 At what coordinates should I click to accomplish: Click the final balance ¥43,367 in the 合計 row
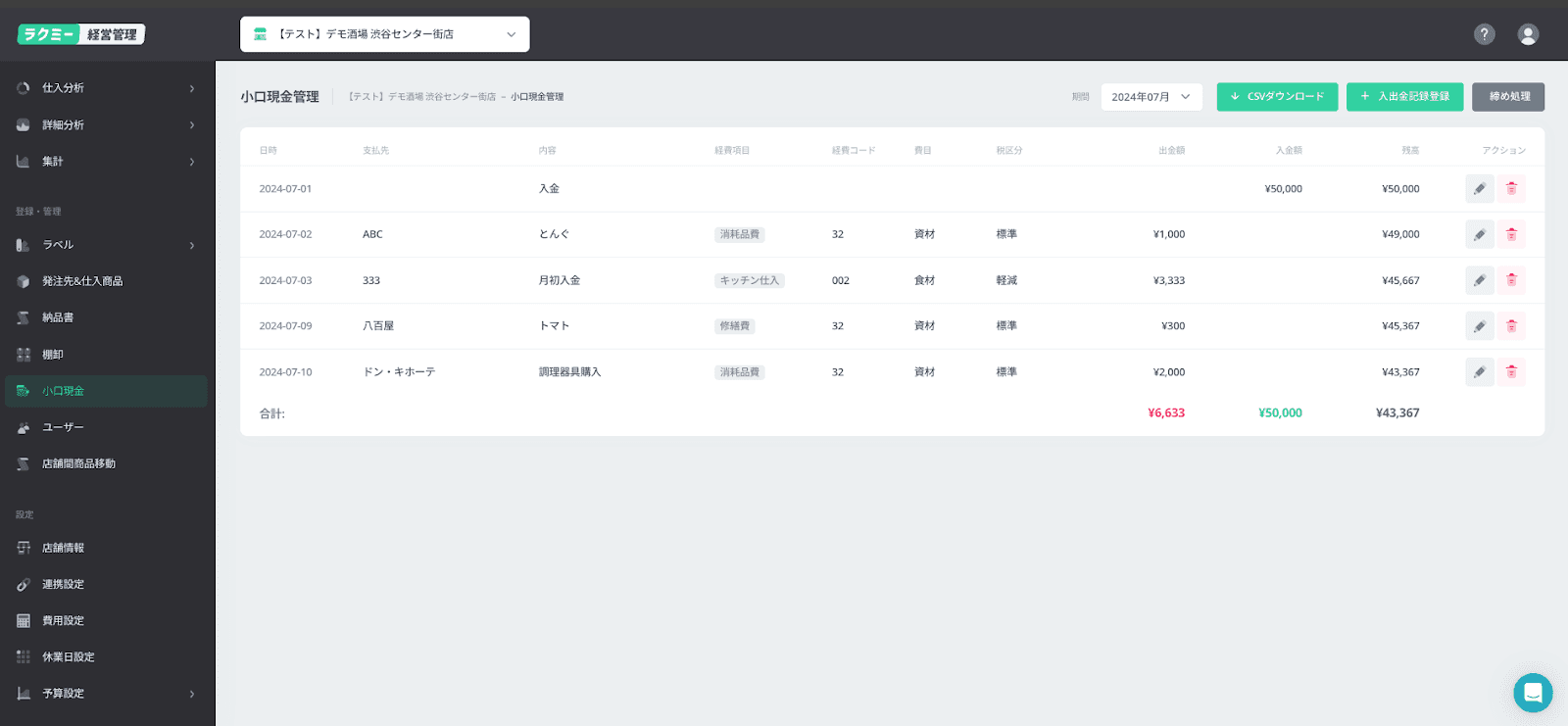click(1397, 413)
